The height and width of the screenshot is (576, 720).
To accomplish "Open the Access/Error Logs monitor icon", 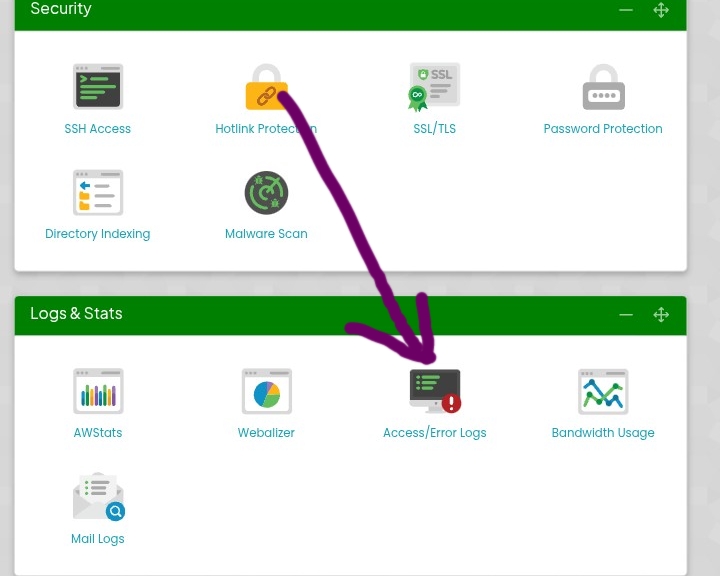I will click(435, 391).
